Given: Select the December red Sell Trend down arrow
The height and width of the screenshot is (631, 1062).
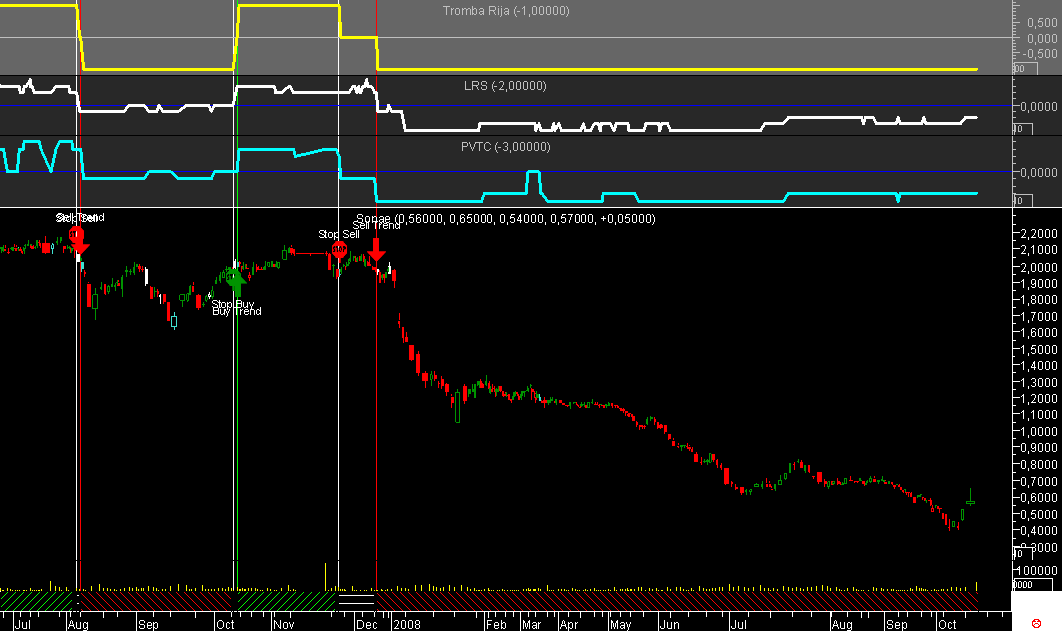Looking at the screenshot, I should [x=376, y=249].
